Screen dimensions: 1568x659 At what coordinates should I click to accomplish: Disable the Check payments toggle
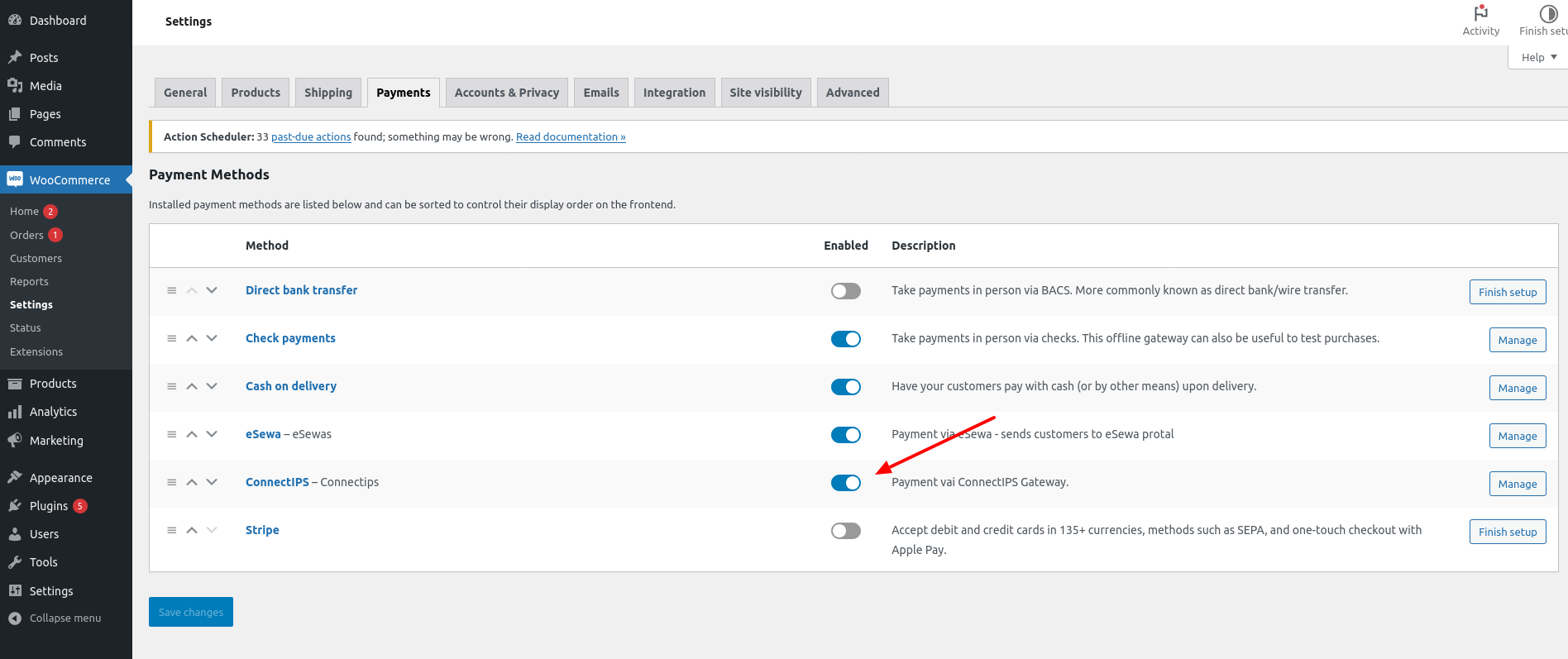click(846, 339)
